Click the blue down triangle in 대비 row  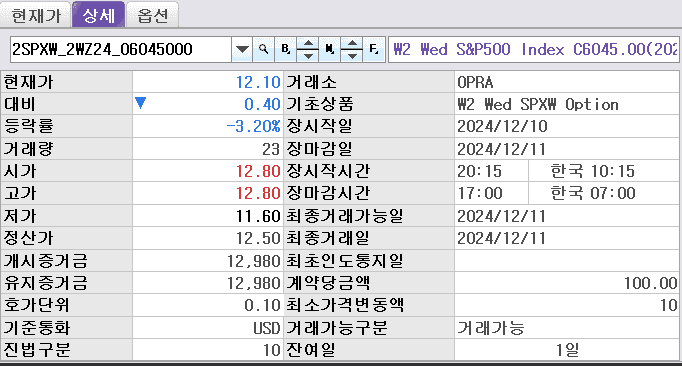pyautogui.click(x=140, y=103)
